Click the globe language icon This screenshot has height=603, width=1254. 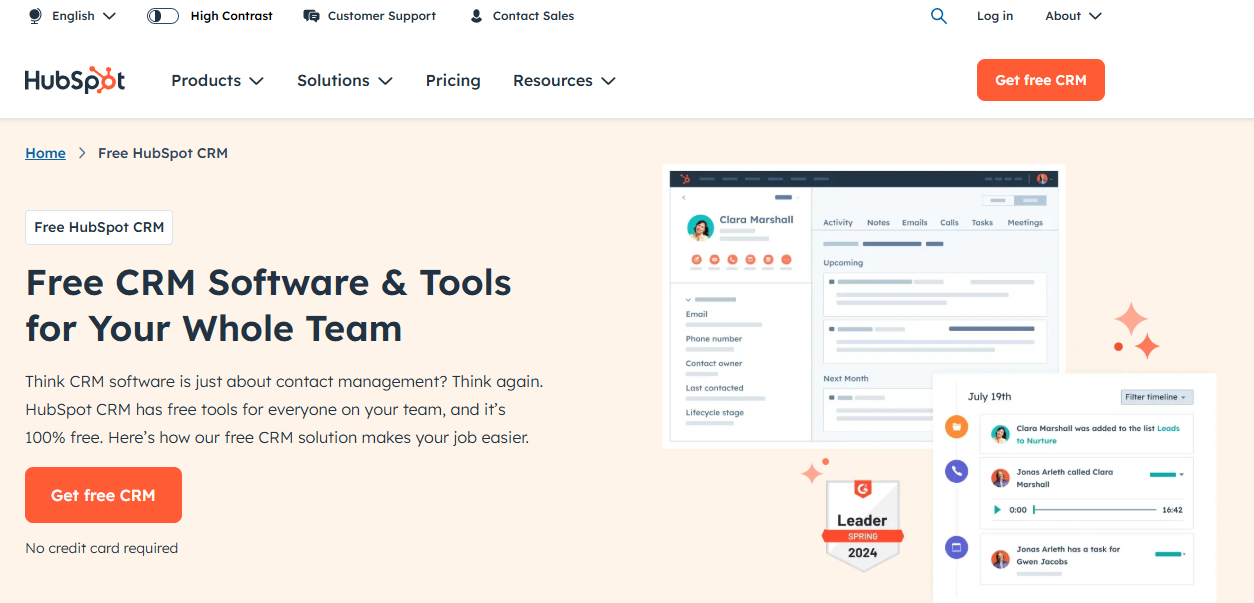34,16
